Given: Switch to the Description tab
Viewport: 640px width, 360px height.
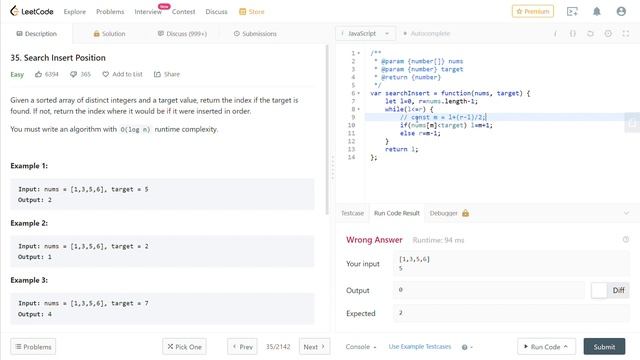Looking at the screenshot, I should [x=37, y=33].
